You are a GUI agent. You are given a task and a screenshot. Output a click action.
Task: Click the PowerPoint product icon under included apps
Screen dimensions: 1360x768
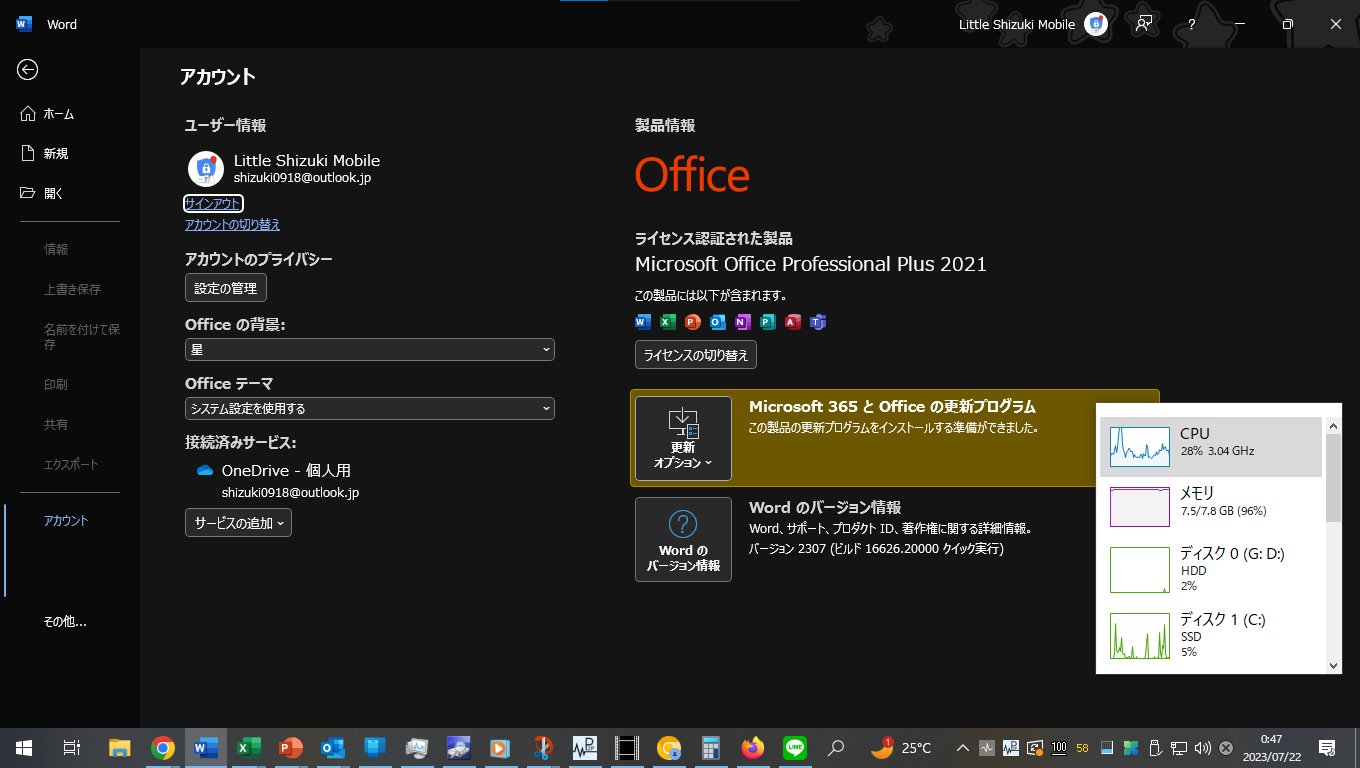693,322
